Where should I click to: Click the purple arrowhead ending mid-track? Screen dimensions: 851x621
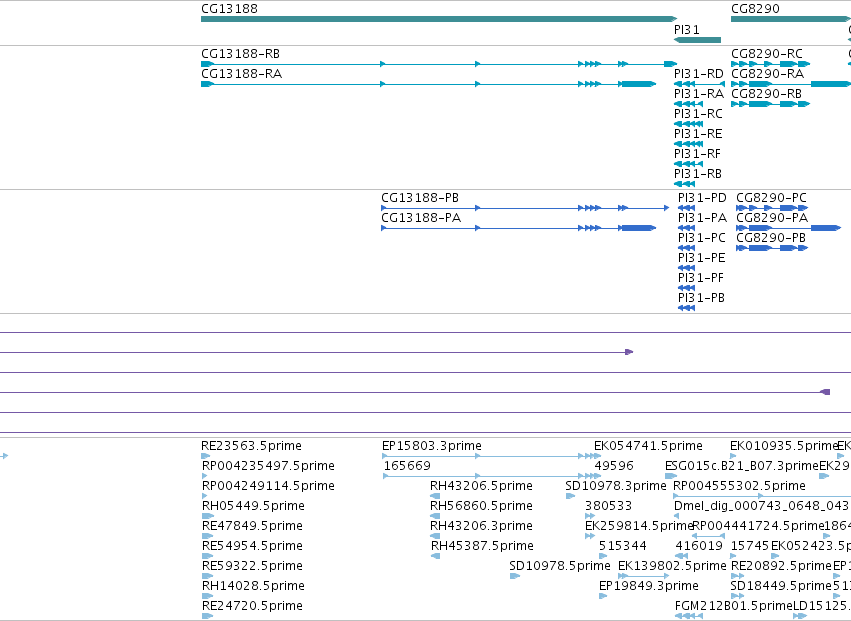click(x=629, y=352)
